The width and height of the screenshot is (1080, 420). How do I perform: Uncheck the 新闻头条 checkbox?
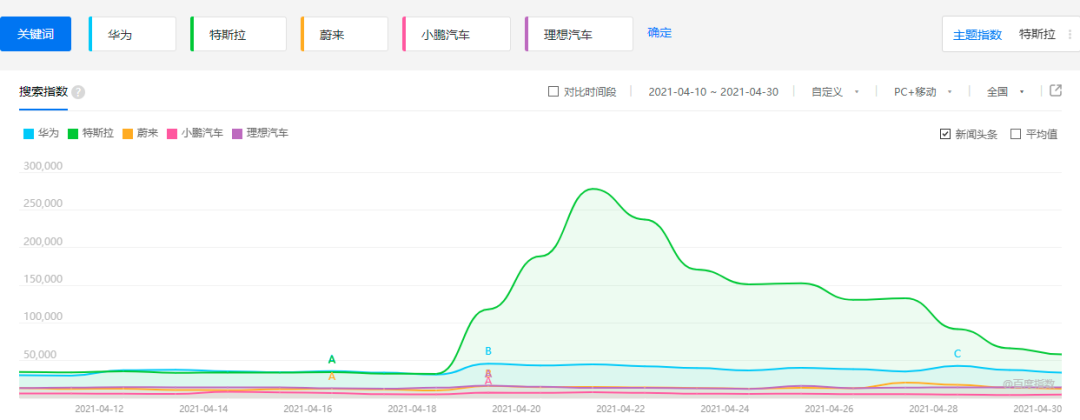coord(945,134)
